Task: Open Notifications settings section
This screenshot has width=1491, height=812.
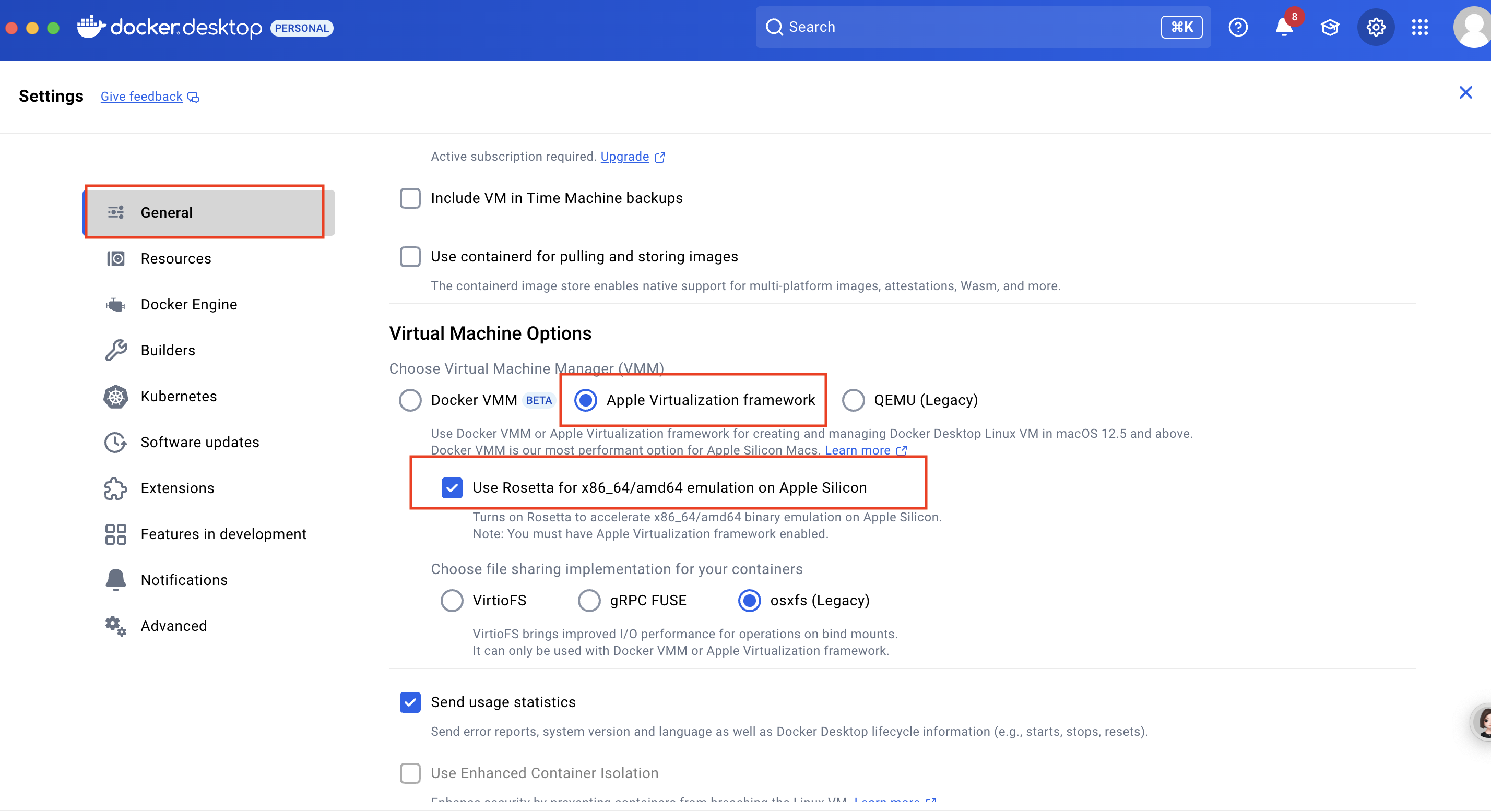Action: 209,579
